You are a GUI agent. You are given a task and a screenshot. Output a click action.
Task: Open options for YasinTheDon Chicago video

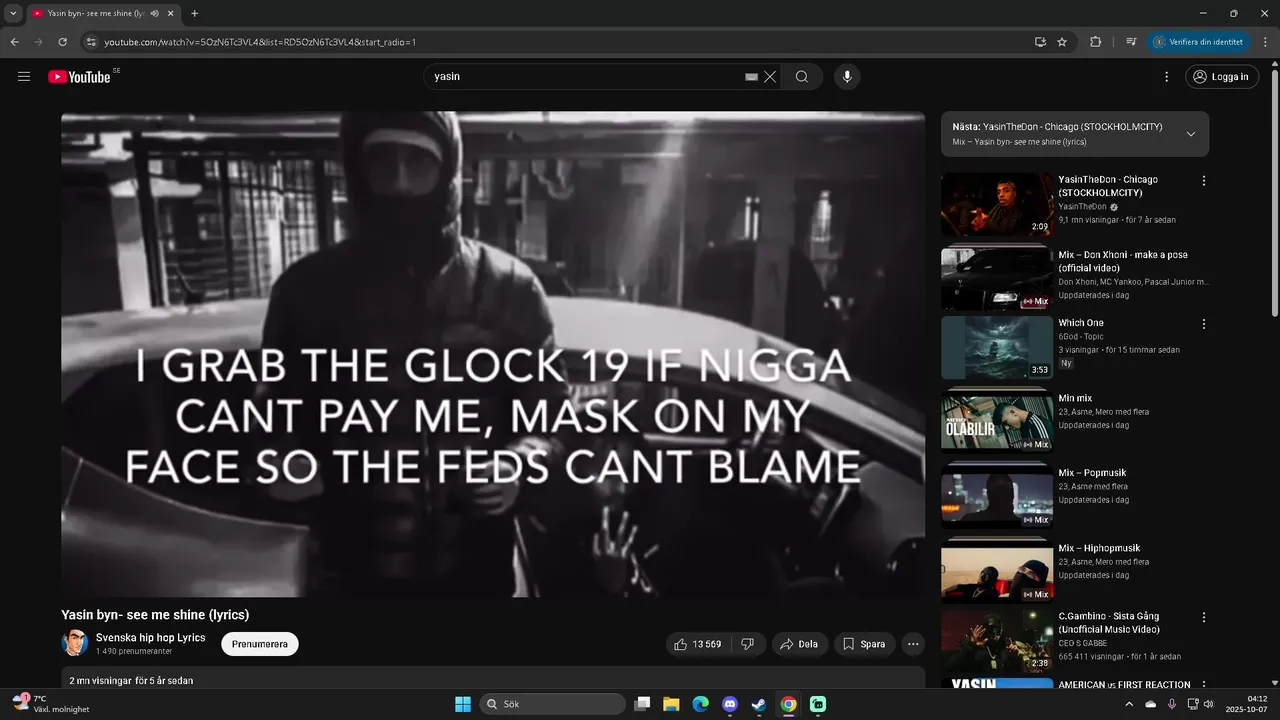[1204, 181]
